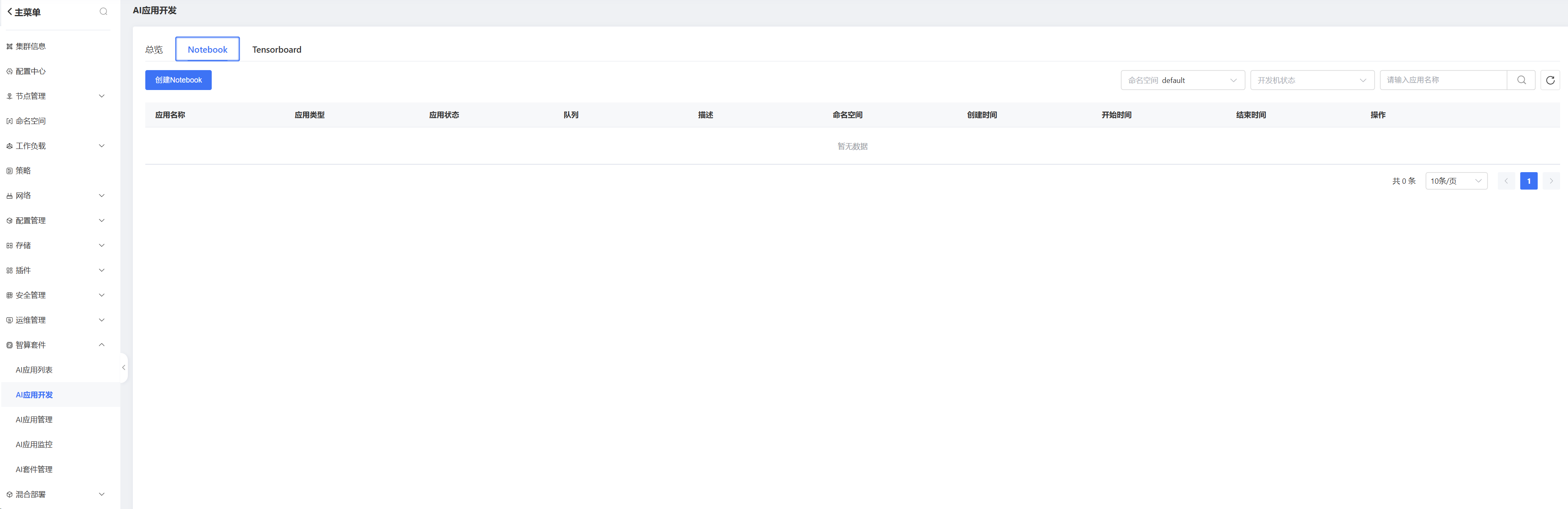This screenshot has height=509, width=1568.
Task: Open the 命名空间 default dropdown
Action: 1182,80
